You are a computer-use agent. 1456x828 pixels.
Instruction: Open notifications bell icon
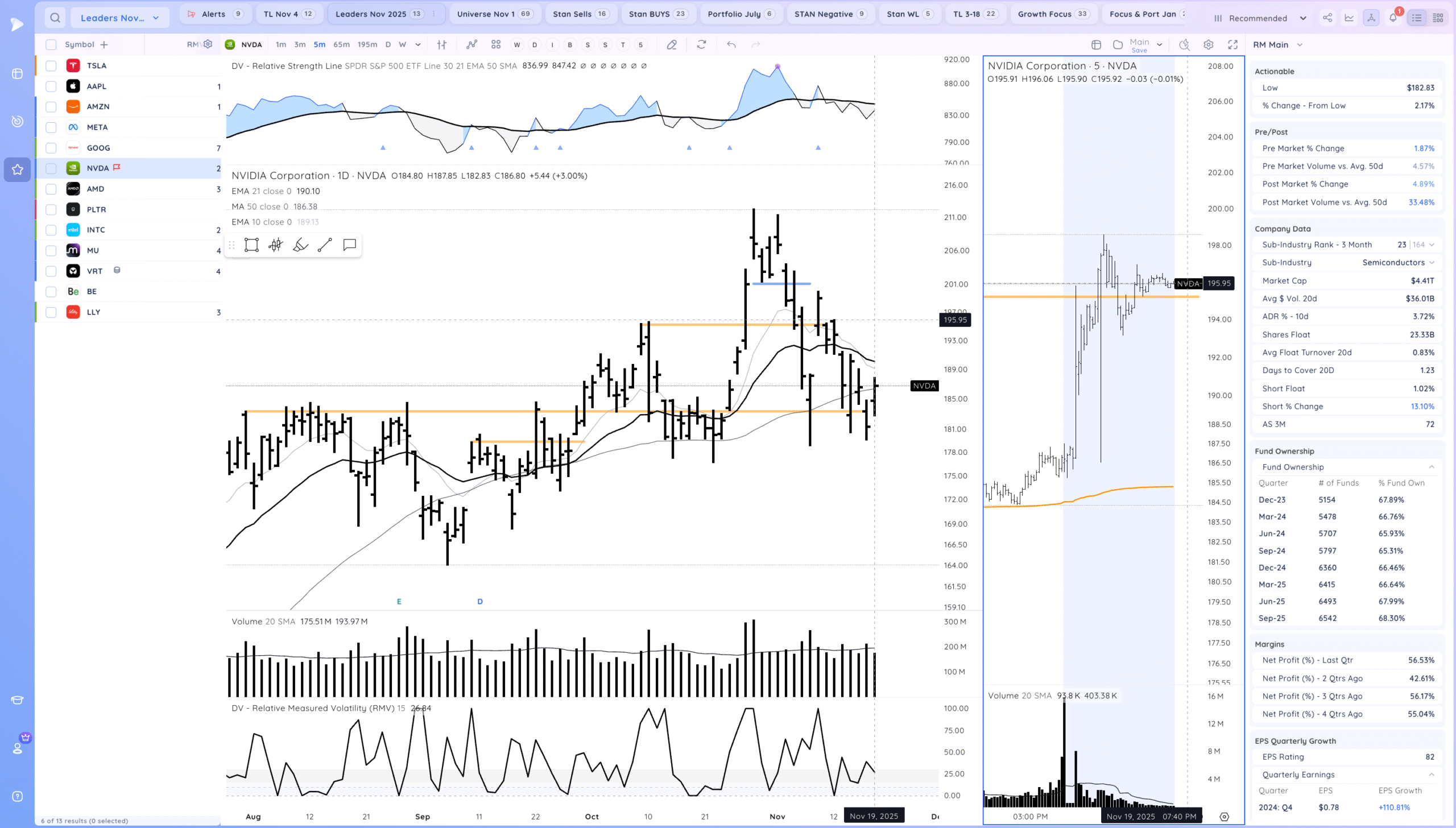[x=1393, y=18]
